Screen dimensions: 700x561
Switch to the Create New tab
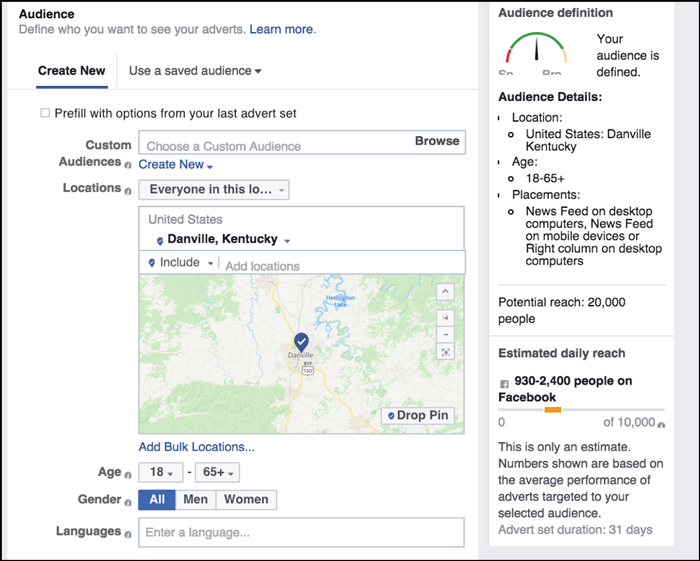pos(71,71)
